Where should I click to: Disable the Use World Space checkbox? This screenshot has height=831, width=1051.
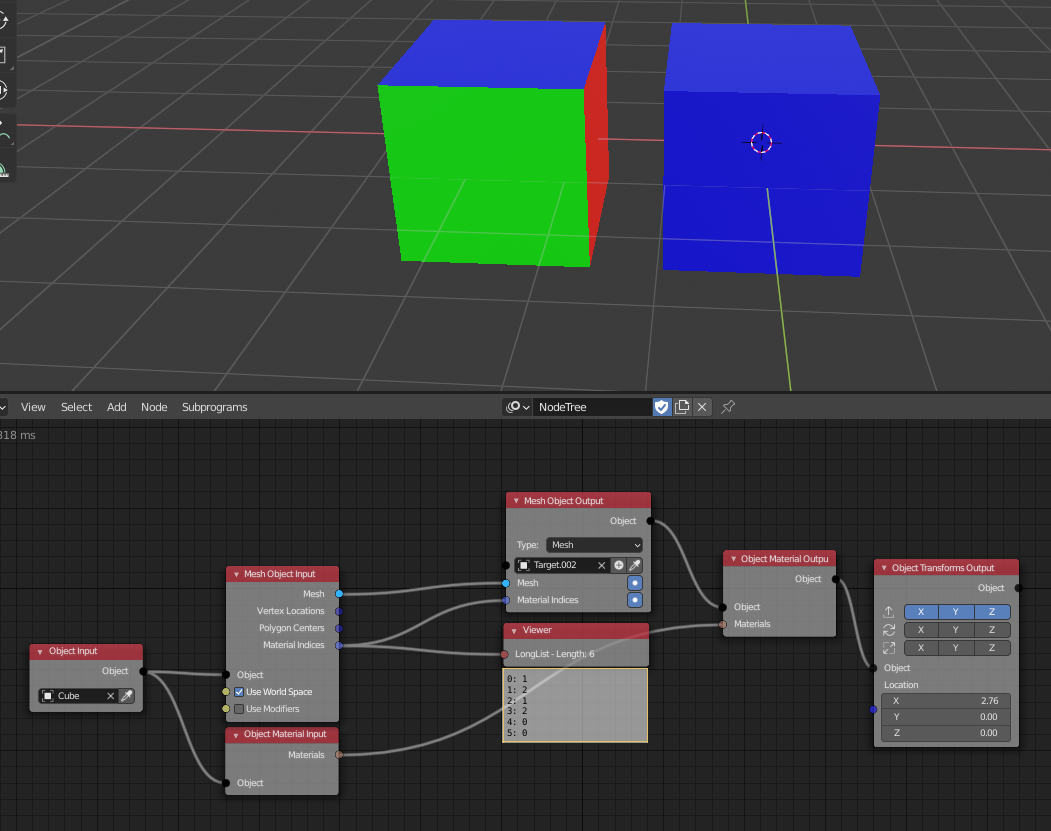pos(238,691)
